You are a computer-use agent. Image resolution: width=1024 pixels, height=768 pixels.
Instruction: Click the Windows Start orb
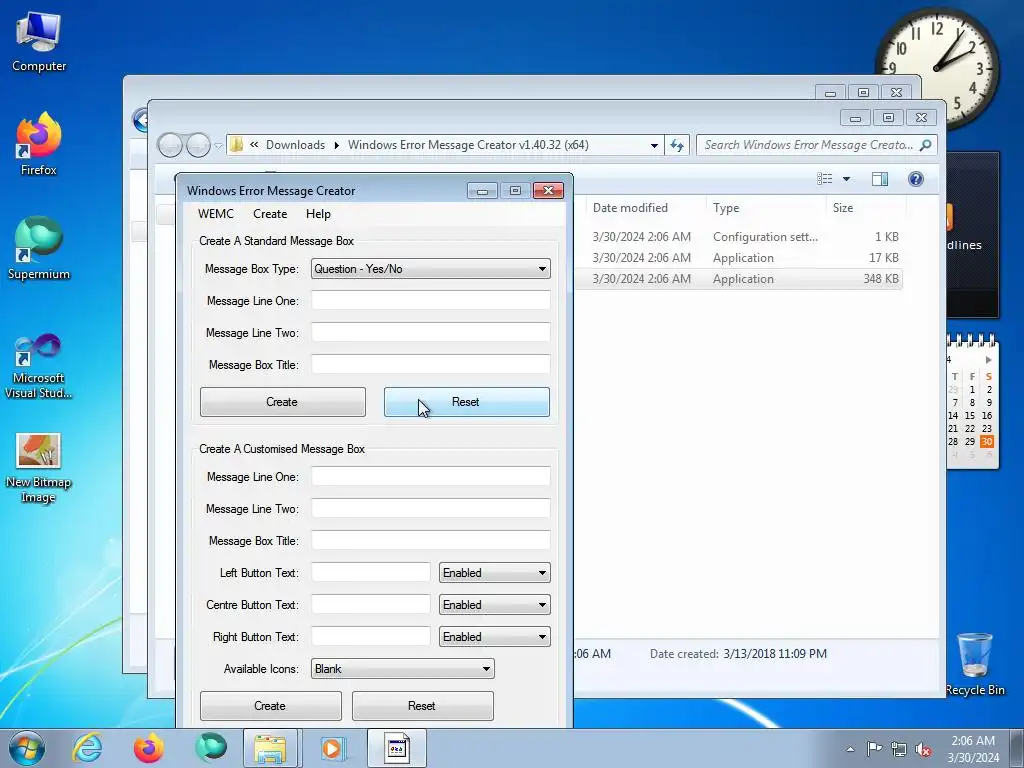[x=26, y=748]
